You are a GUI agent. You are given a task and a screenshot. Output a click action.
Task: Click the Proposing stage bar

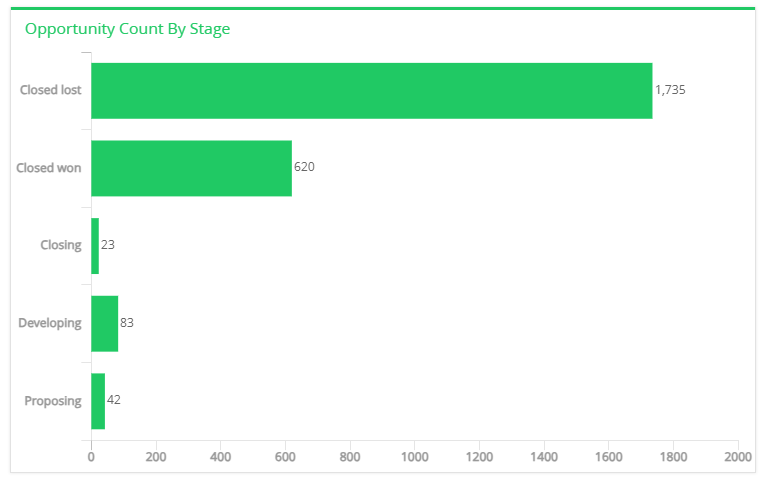[x=98, y=401]
